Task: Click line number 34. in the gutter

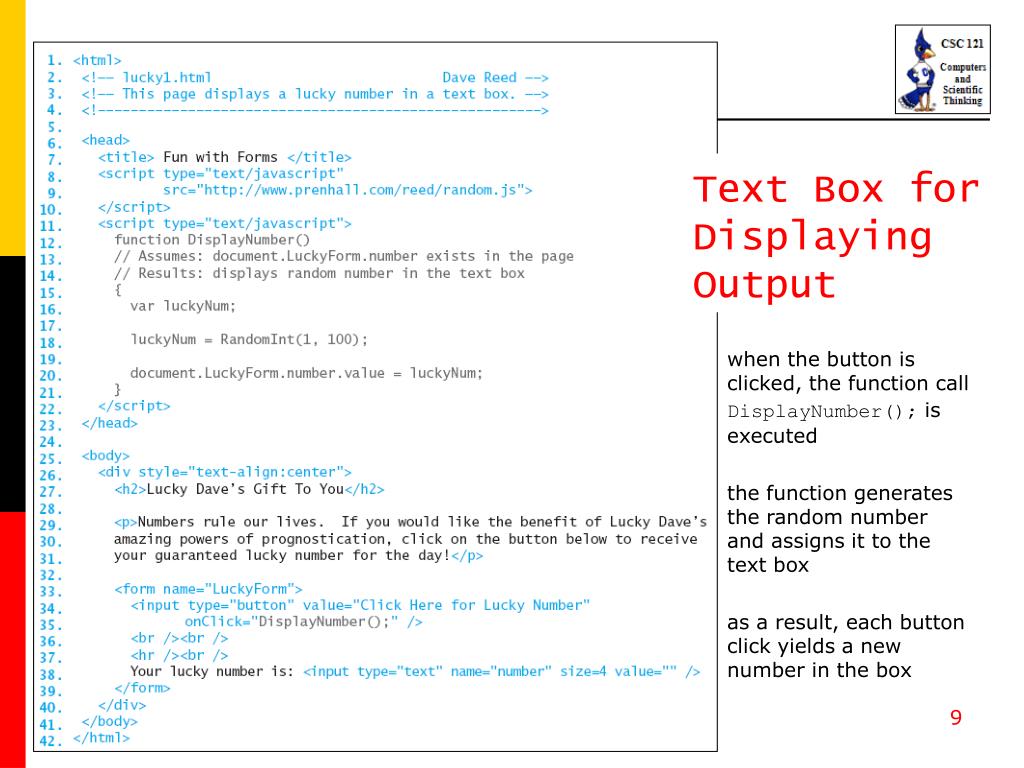Action: [x=51, y=609]
